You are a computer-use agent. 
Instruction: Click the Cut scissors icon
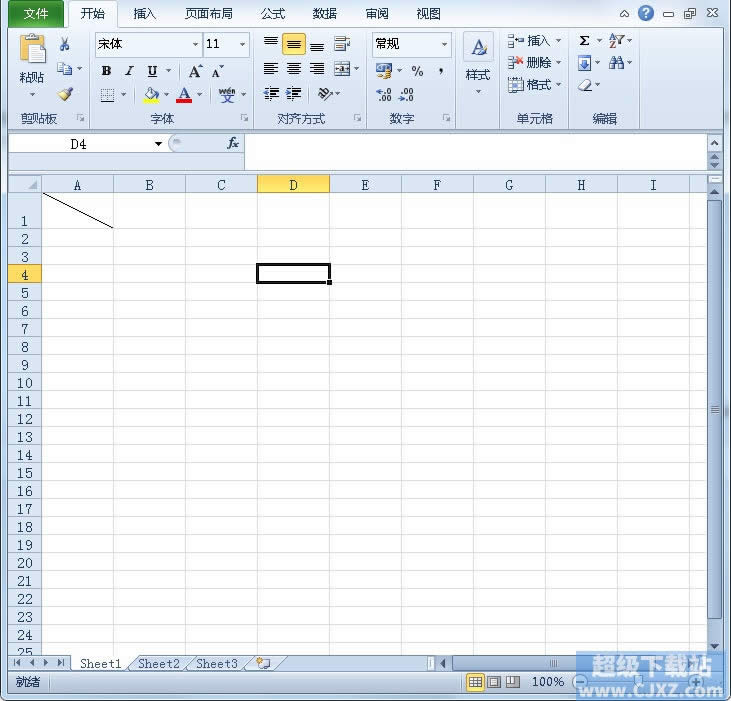pos(65,44)
